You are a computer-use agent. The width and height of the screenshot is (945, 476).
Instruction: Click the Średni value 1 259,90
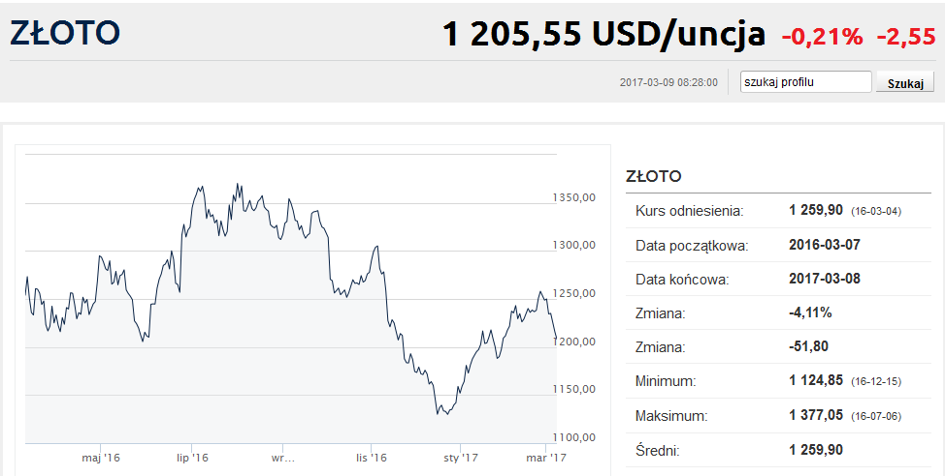[x=816, y=449]
